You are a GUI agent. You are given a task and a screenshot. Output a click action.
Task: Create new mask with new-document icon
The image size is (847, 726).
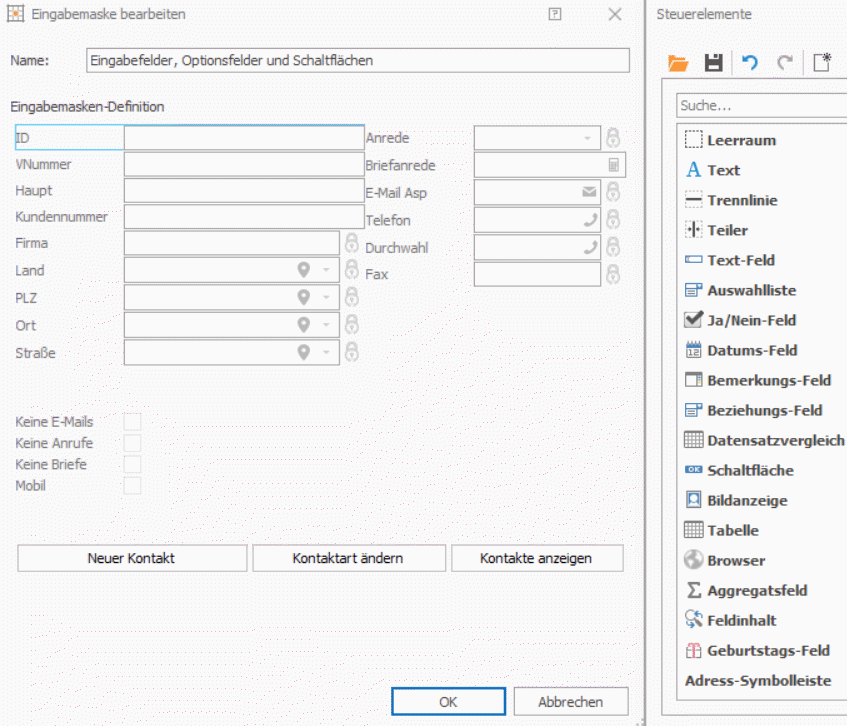point(822,62)
